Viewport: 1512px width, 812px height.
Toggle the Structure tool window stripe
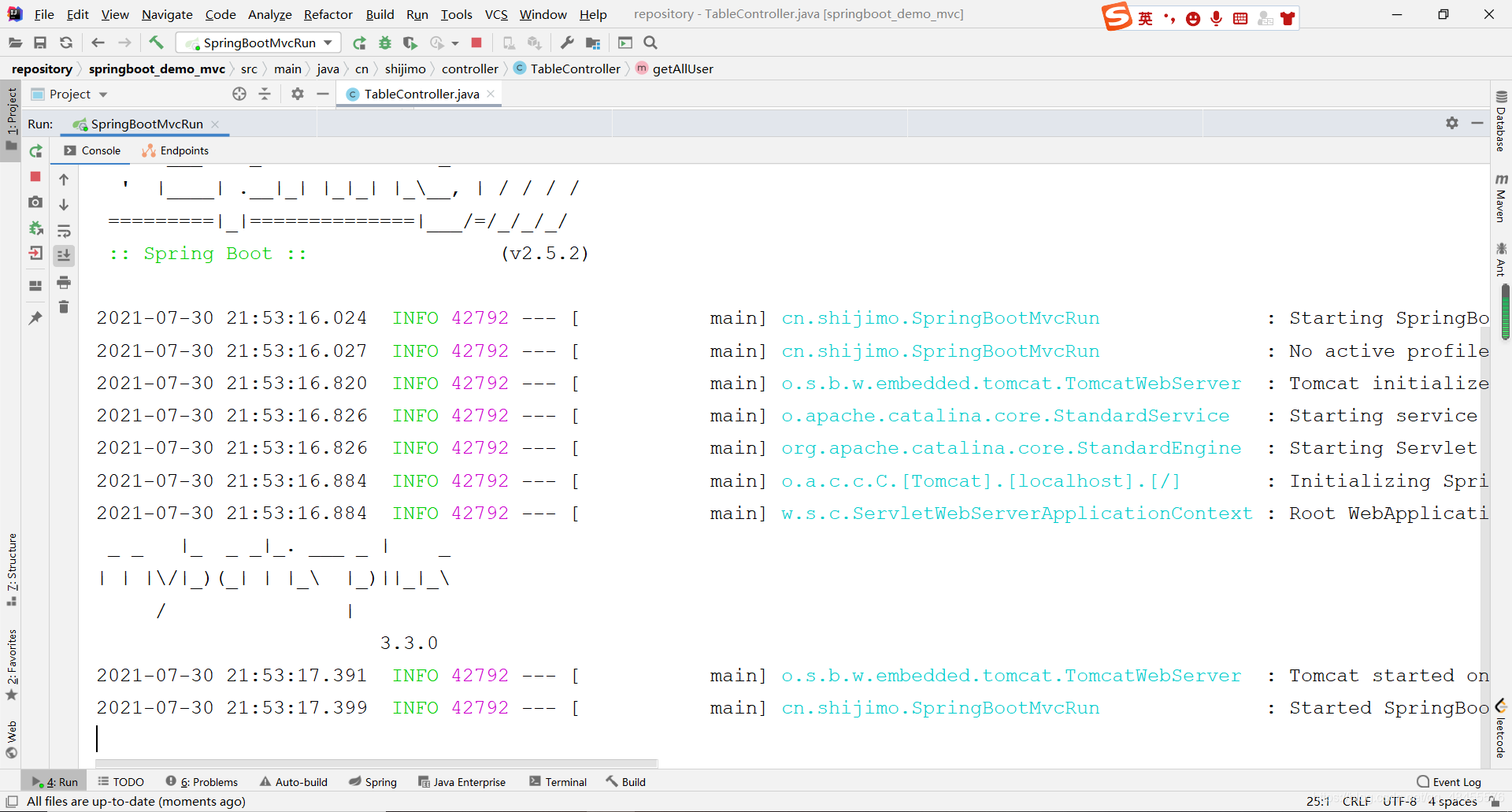click(11, 569)
